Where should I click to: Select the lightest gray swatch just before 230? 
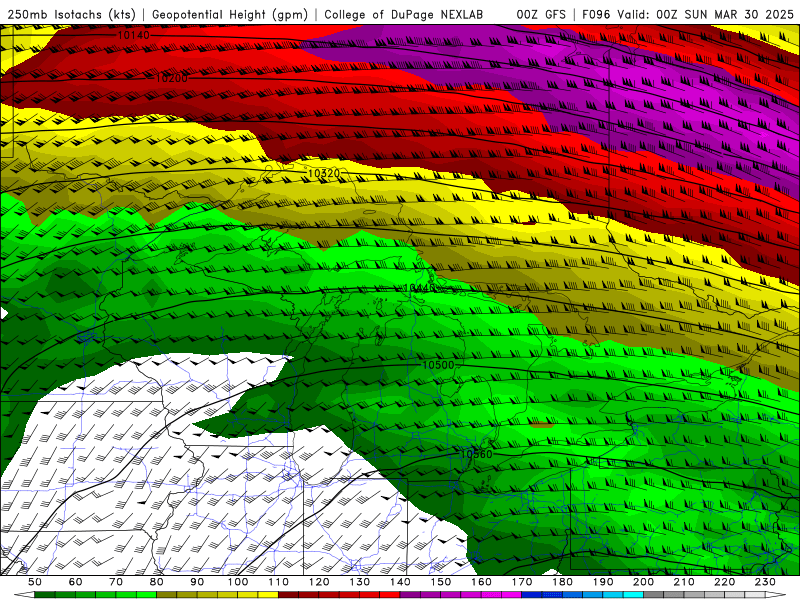click(x=755, y=595)
